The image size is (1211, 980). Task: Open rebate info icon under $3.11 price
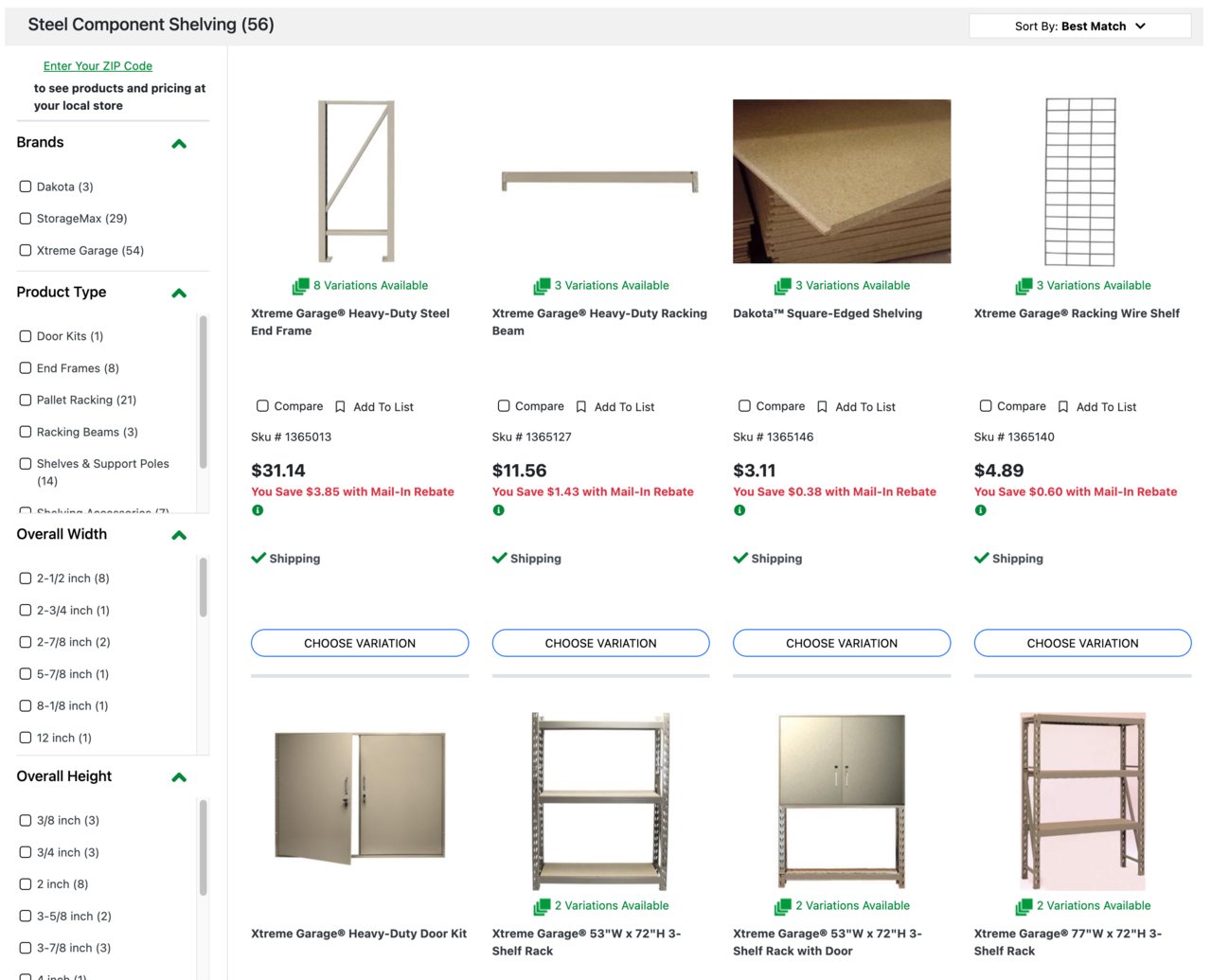coord(739,510)
